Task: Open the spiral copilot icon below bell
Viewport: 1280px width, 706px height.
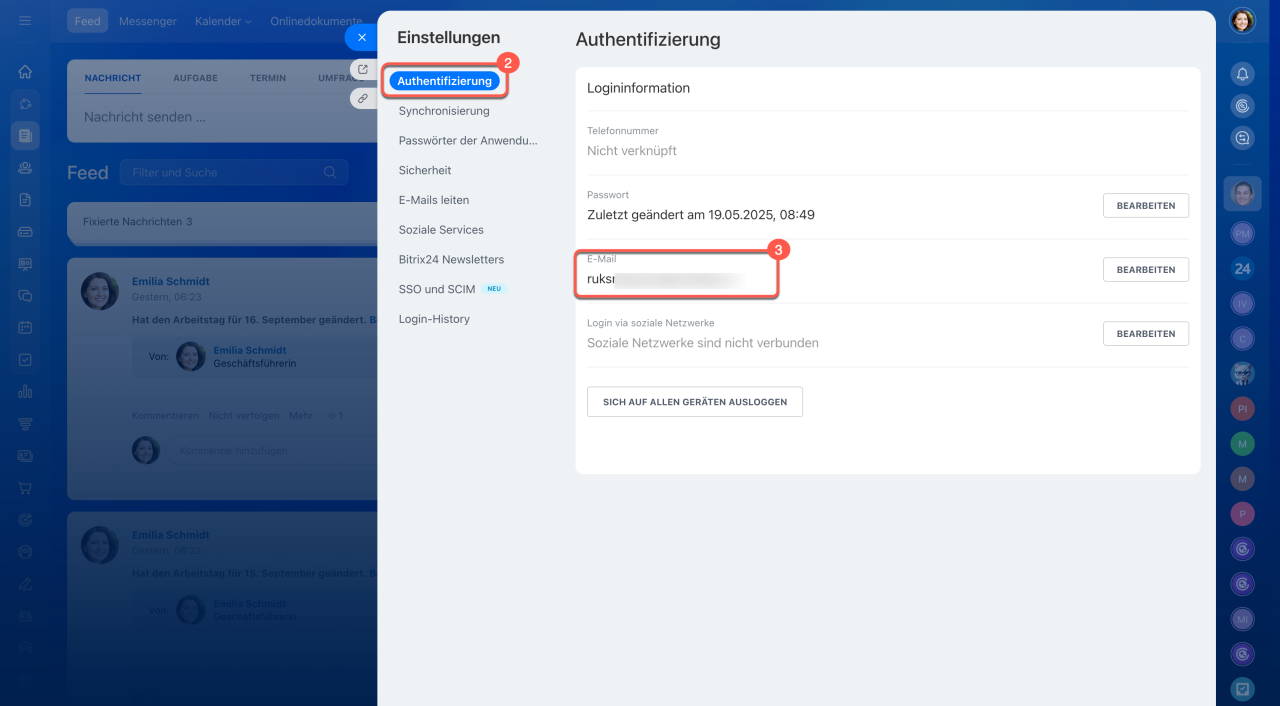Action: pyautogui.click(x=1243, y=106)
